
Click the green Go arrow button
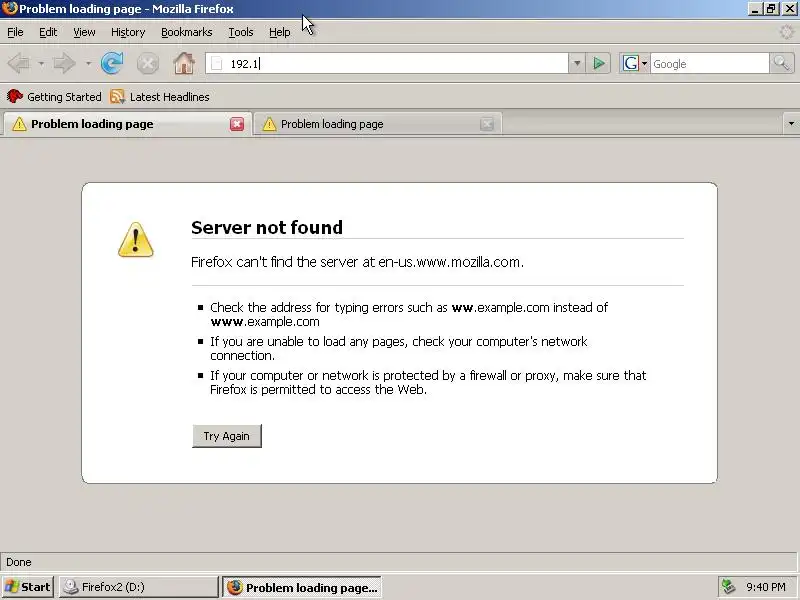point(598,64)
